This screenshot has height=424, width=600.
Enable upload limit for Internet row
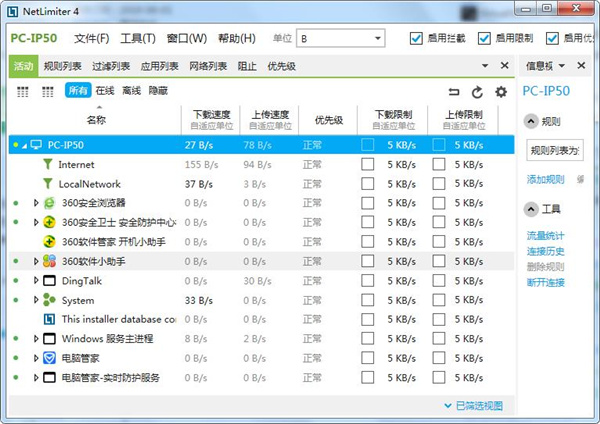point(439,164)
